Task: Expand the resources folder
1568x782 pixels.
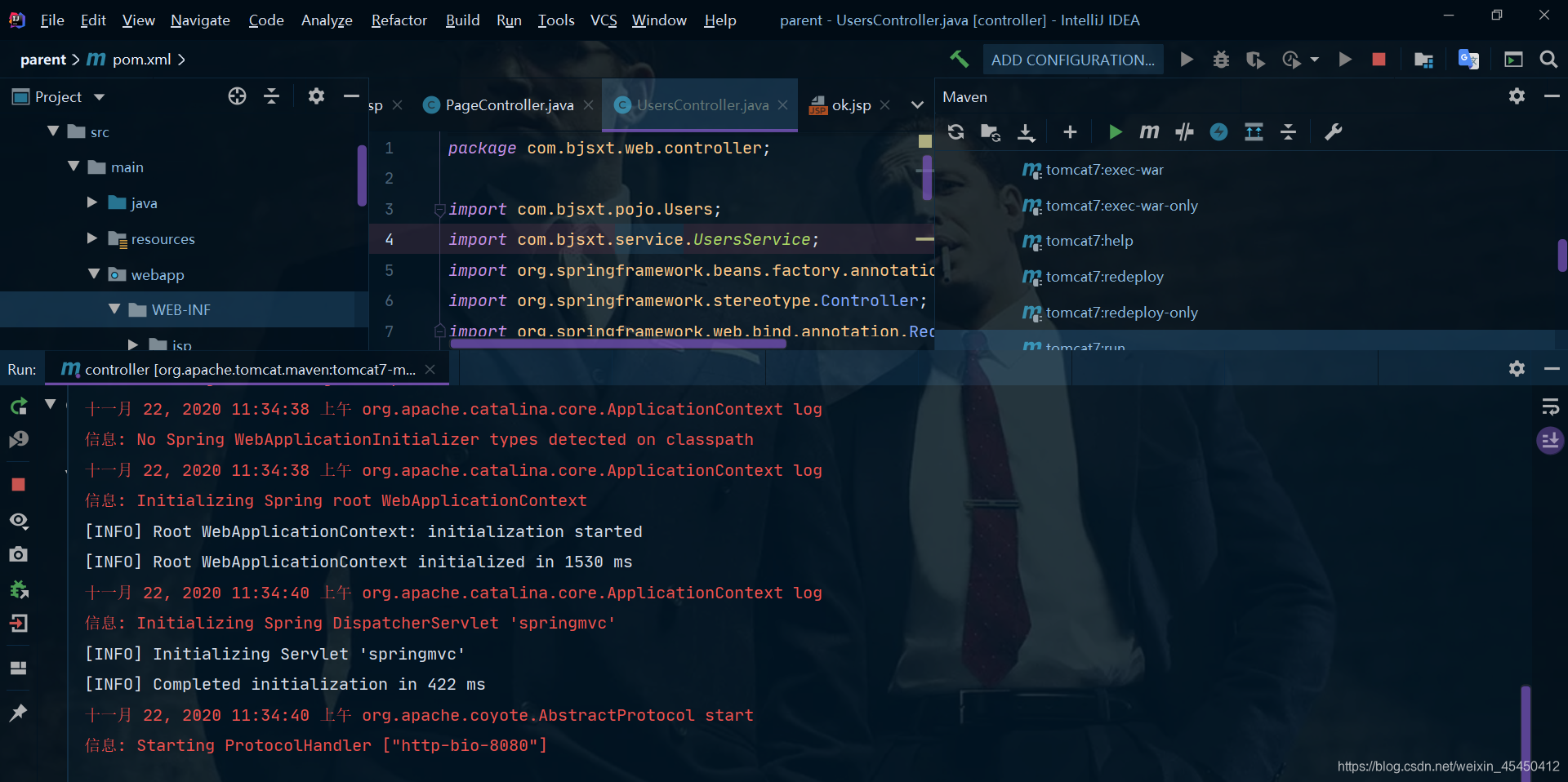Action: (92, 238)
